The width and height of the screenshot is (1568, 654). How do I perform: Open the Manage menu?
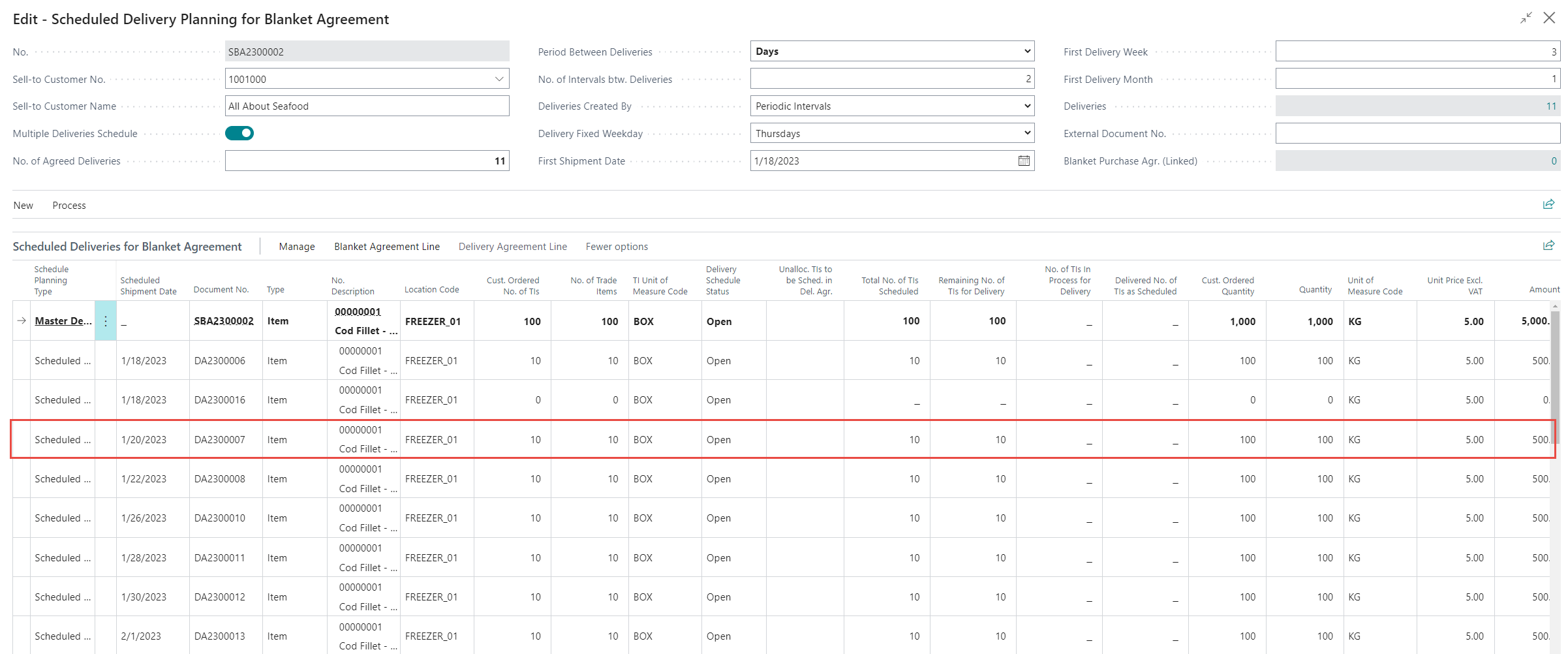(x=297, y=247)
